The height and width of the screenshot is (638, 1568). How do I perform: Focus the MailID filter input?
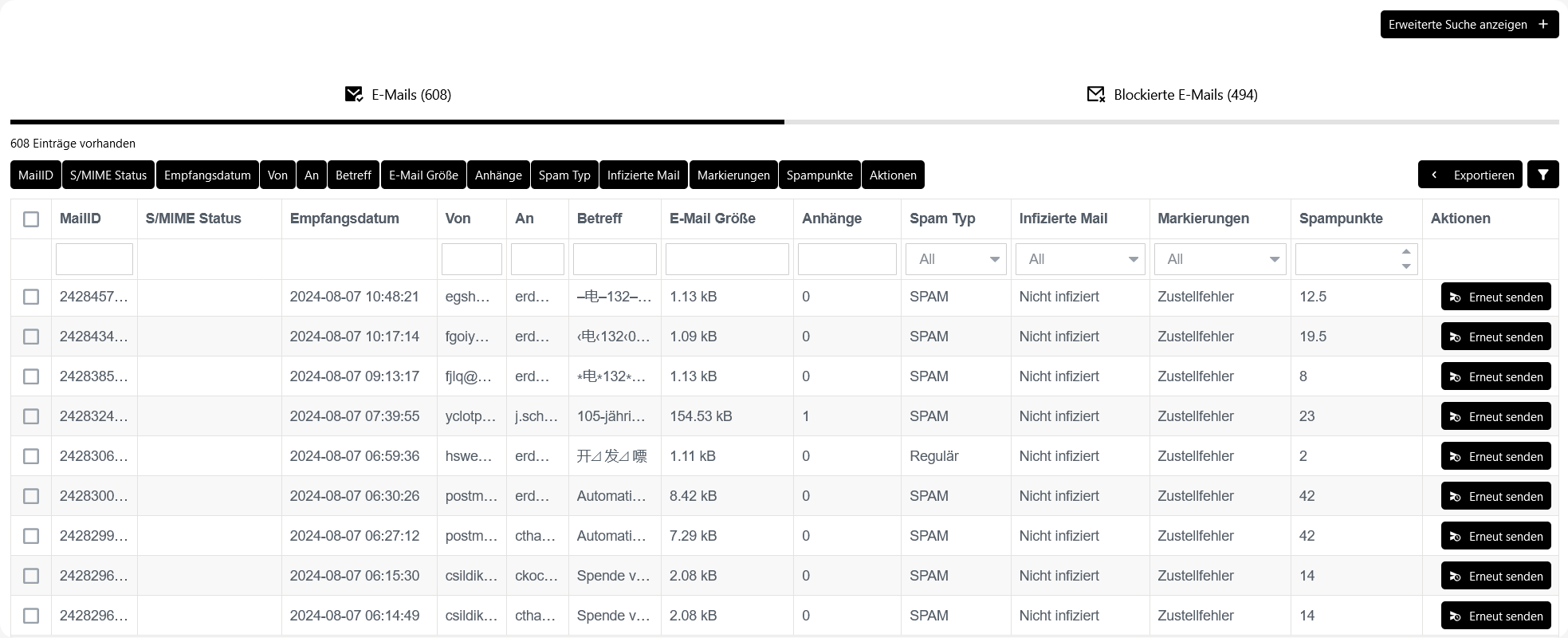coord(94,259)
